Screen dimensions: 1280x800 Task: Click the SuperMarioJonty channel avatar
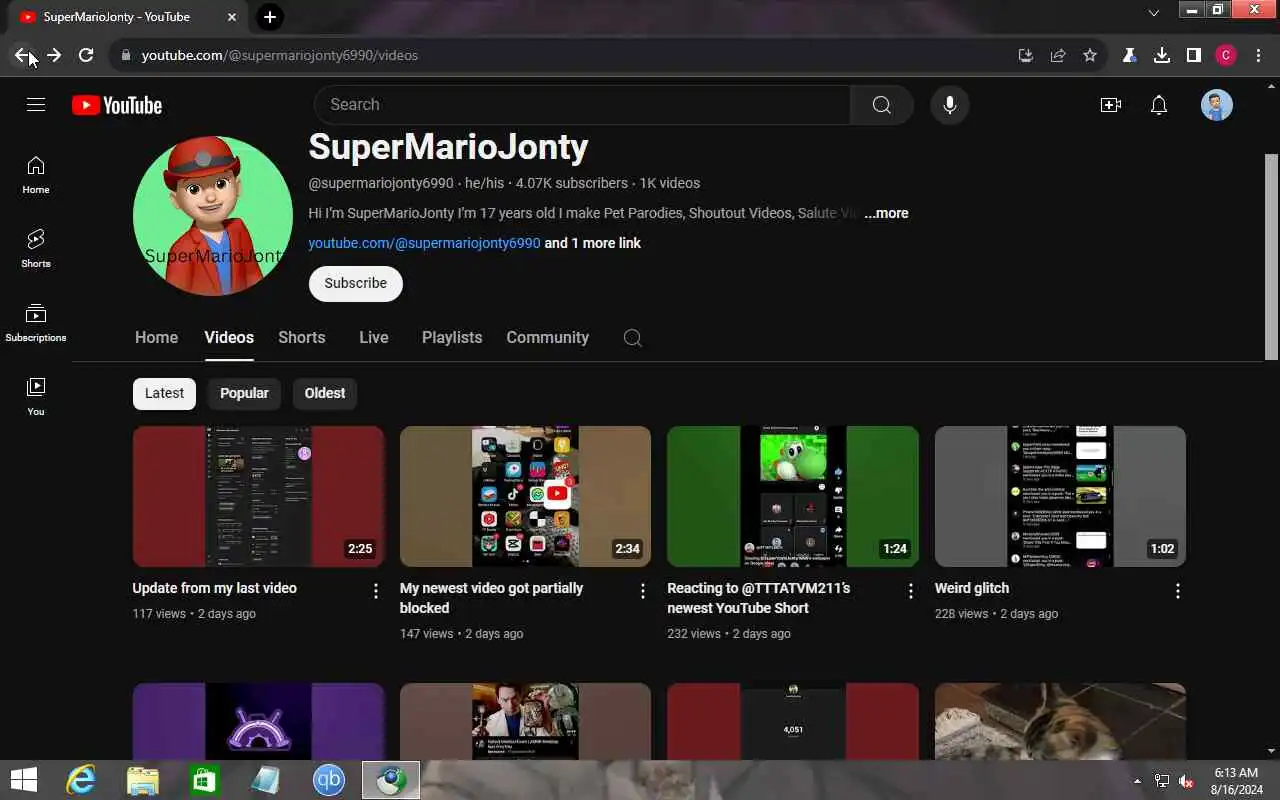[213, 216]
